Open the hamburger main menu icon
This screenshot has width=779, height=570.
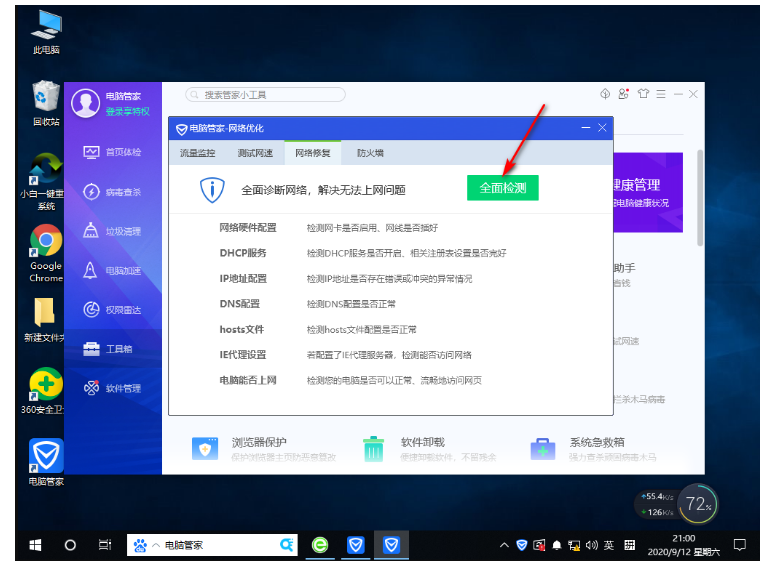[x=661, y=94]
